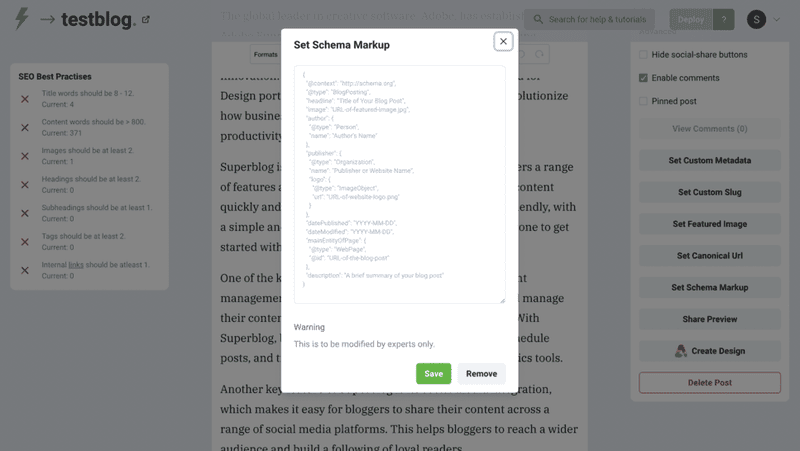Click the question mark help icon
Viewport: 800px width, 451px height.
point(723,19)
